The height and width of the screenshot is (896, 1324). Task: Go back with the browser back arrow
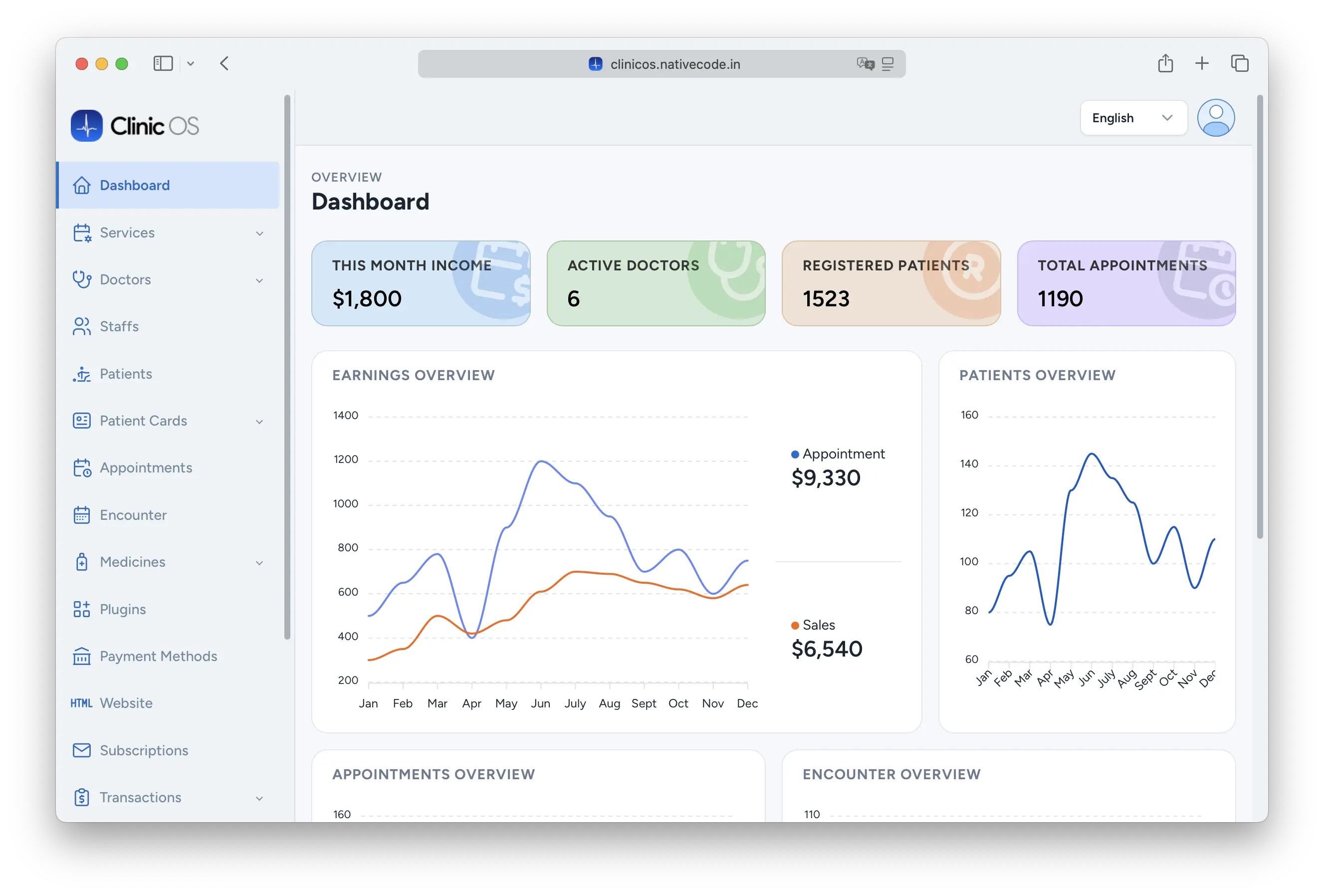(224, 63)
